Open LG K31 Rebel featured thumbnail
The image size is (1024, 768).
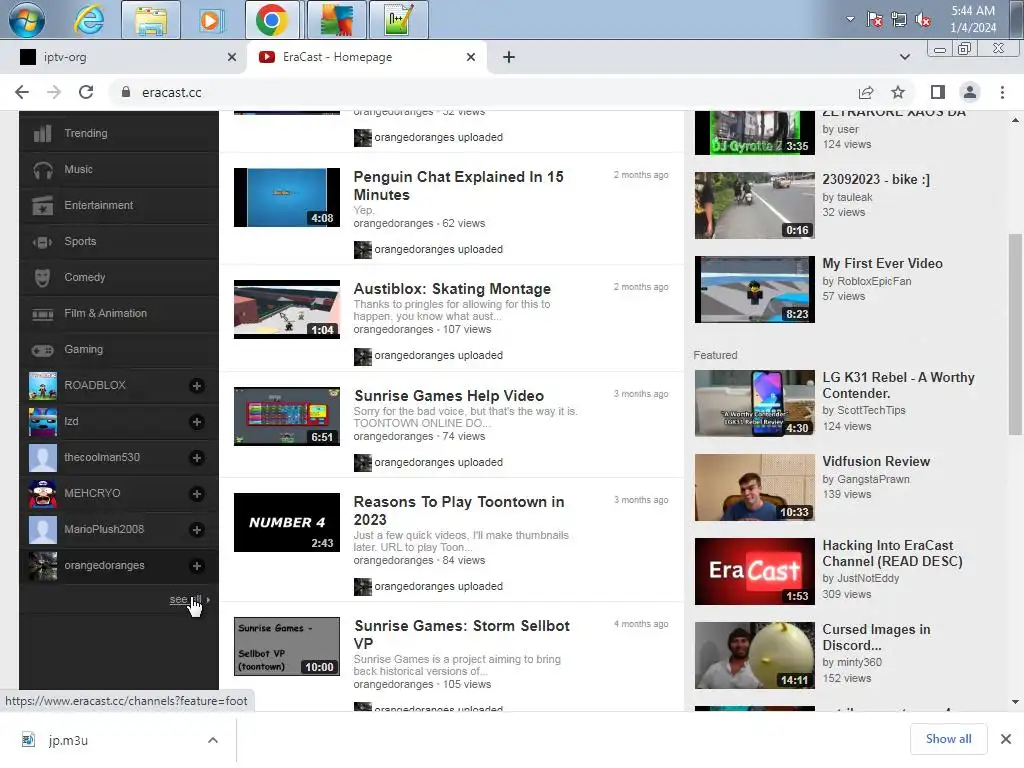754,404
